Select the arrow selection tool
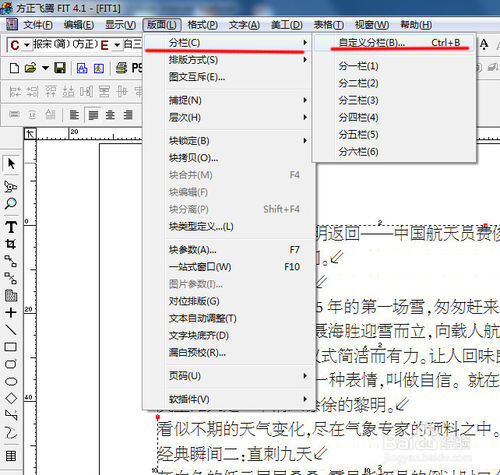 pos(11,164)
